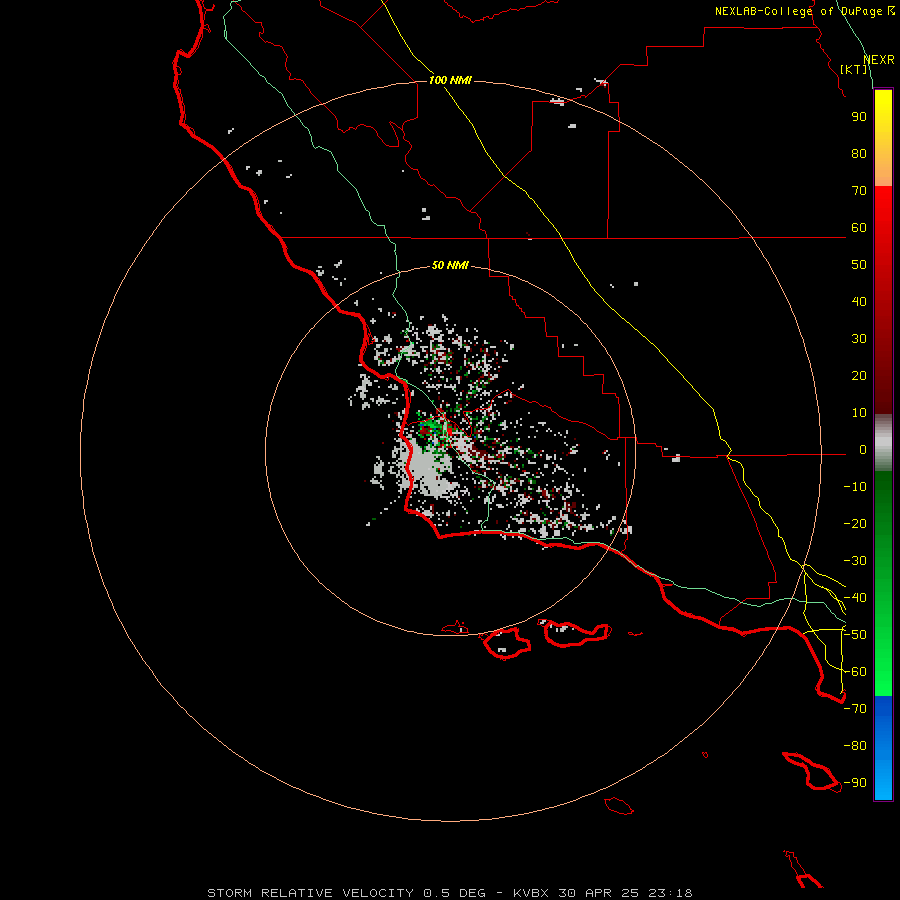
Task: Click the 70 value on the velocity scale
Action: coord(859,191)
